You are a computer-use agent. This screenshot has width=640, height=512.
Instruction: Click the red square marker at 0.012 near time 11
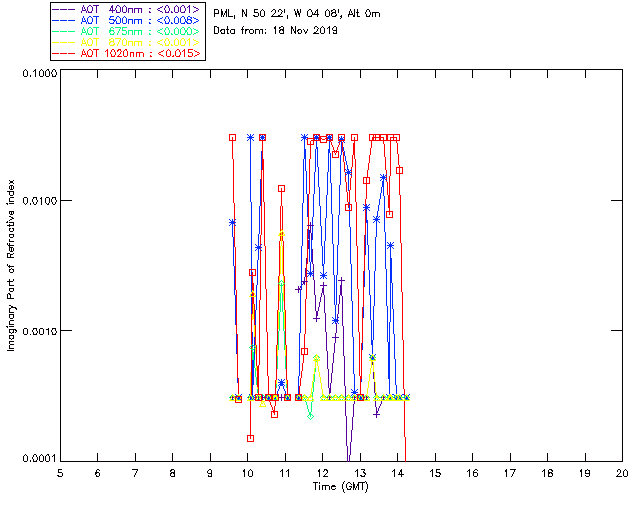(281, 189)
